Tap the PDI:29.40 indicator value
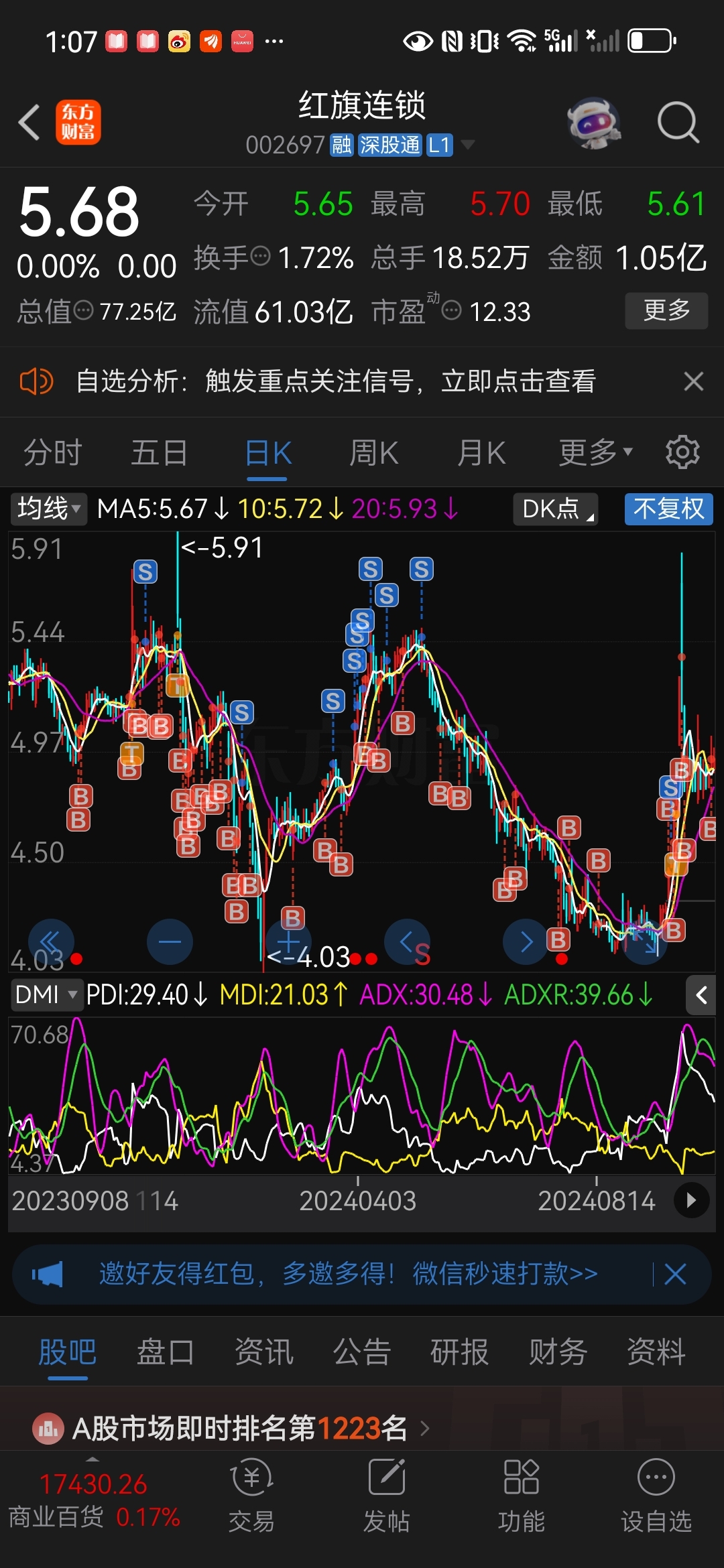This screenshot has width=724, height=1568. [147, 994]
